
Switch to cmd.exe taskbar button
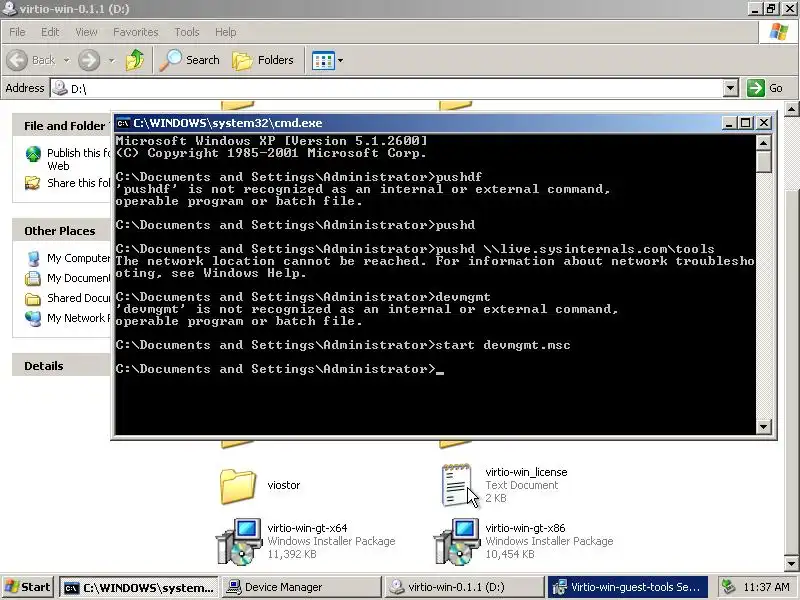tap(139, 588)
